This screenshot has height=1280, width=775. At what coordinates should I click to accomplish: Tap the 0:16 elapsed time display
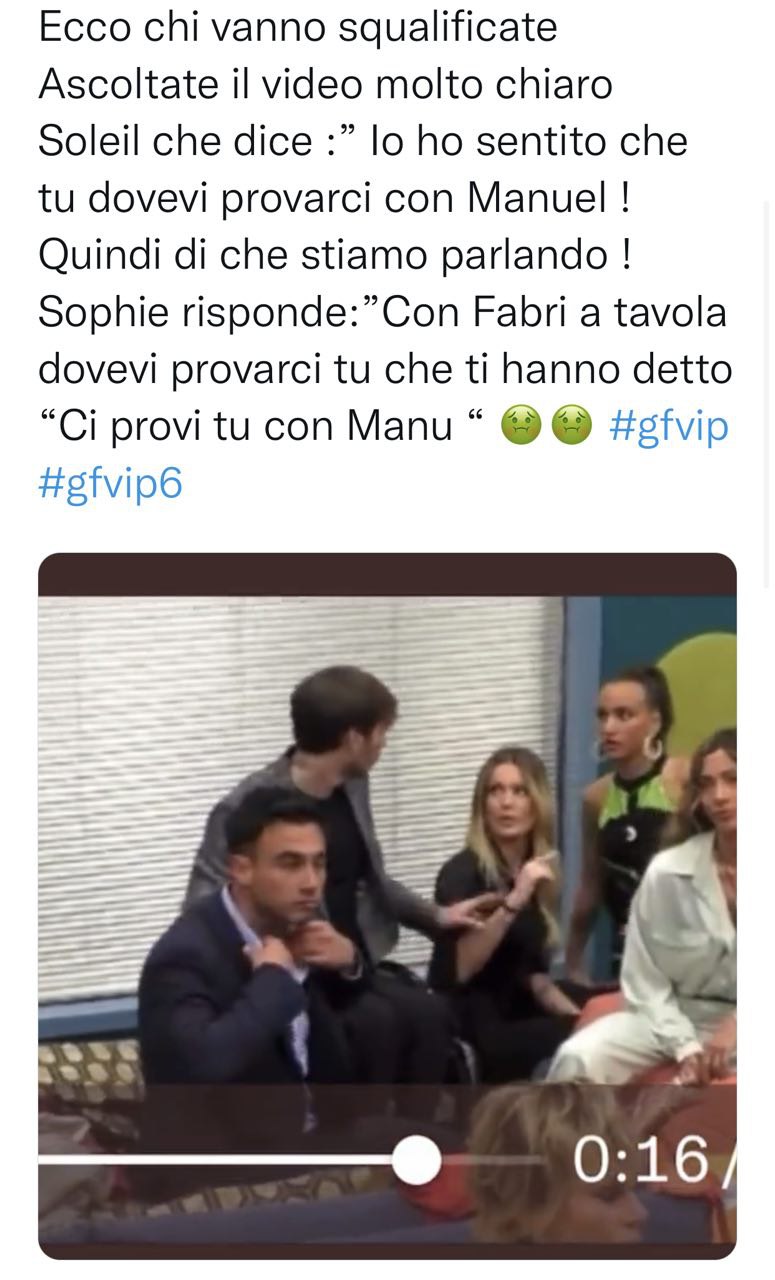(640, 1160)
